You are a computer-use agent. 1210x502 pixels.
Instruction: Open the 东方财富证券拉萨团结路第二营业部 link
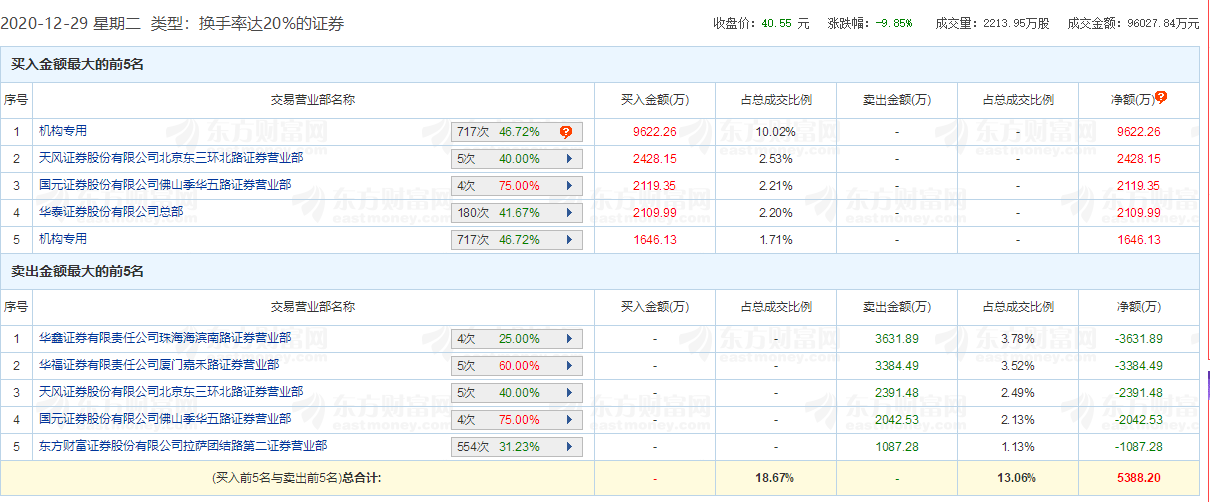(x=183, y=446)
